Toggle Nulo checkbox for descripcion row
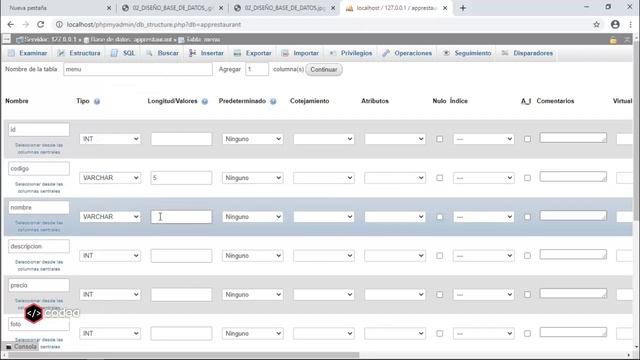Screen dimensions: 640x360 pyautogui.click(x=440, y=256)
